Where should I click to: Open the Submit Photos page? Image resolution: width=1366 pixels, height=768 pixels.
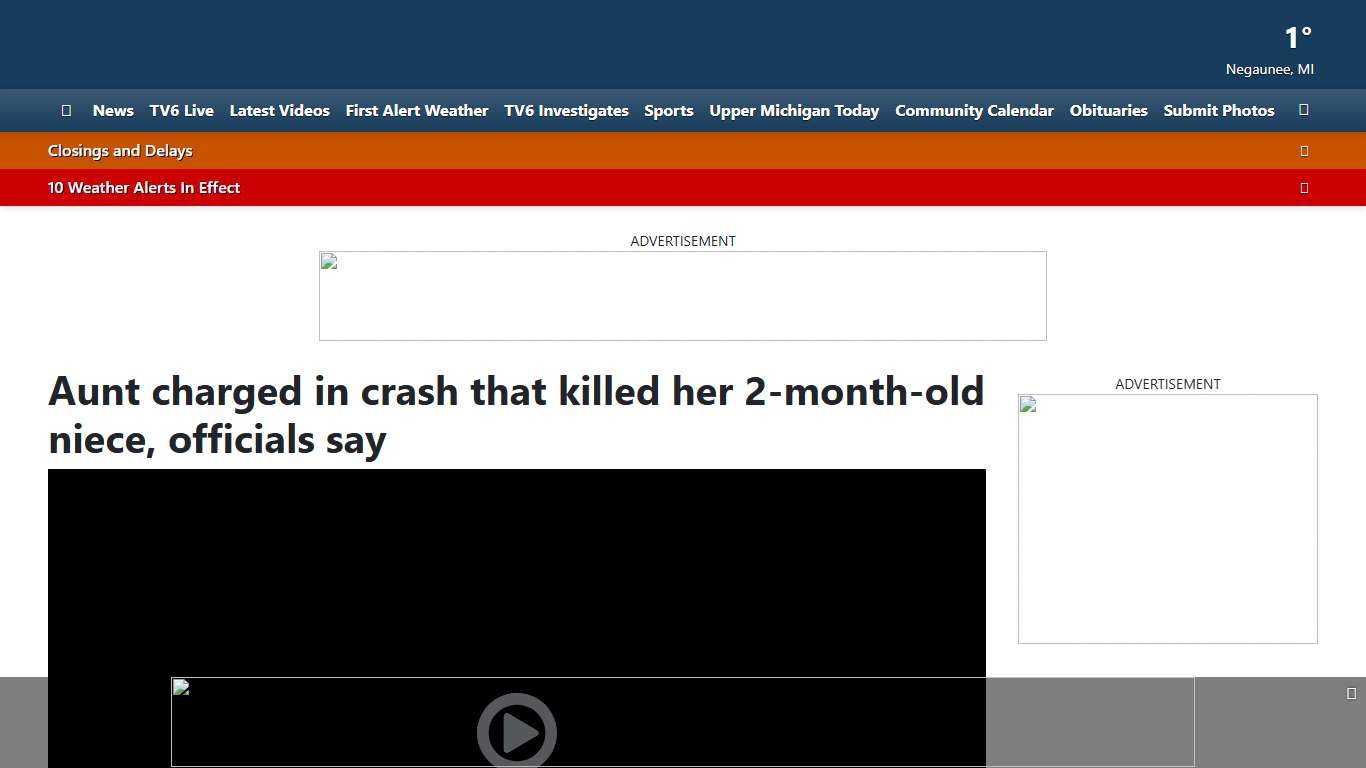pyautogui.click(x=1218, y=111)
